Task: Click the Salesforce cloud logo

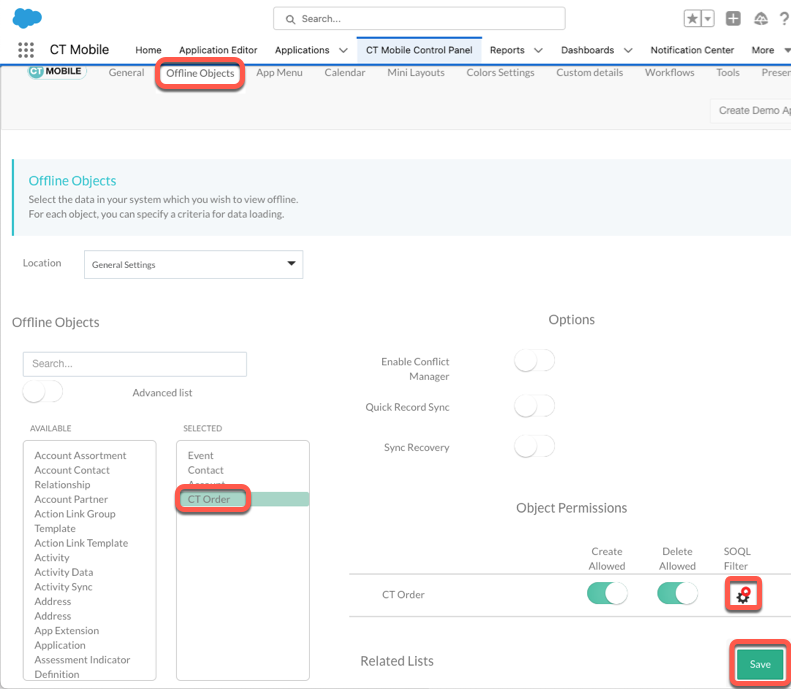Action: pos(27,18)
